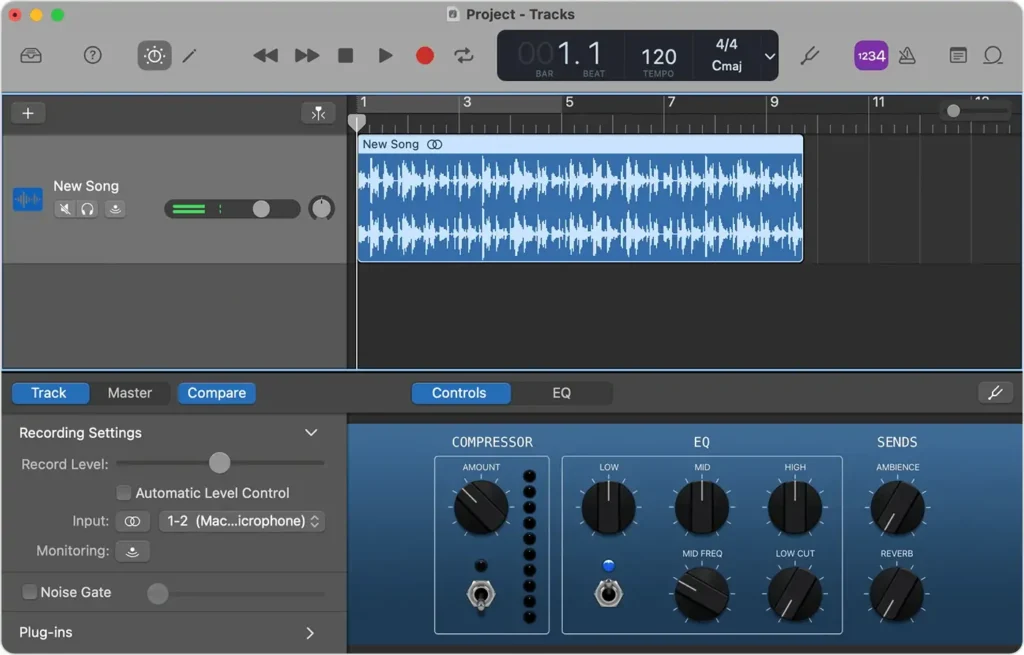Toggle the metronome icon
1024x655 pixels.
pyautogui.click(x=907, y=56)
